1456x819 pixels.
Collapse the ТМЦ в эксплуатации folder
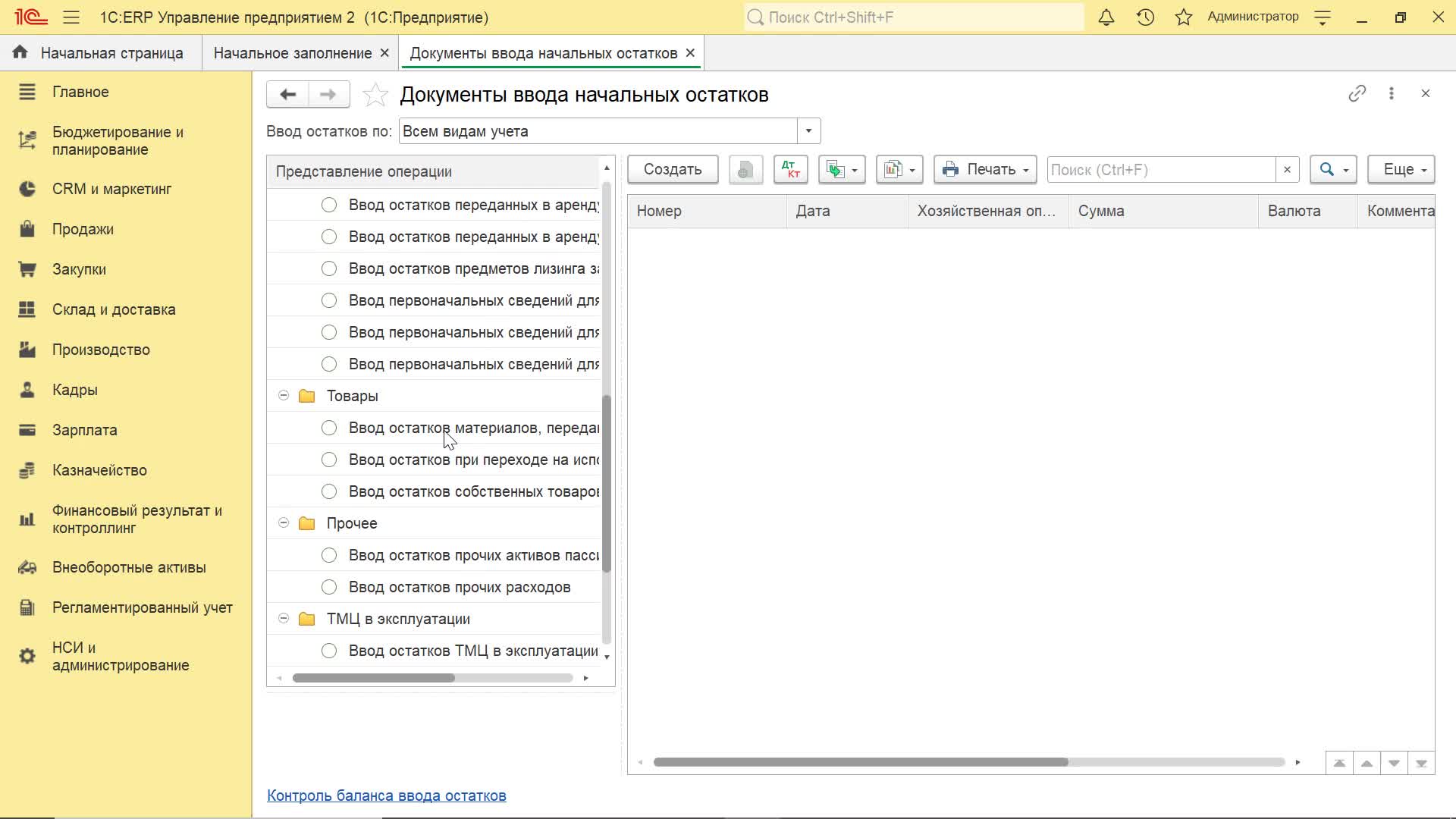pos(284,619)
